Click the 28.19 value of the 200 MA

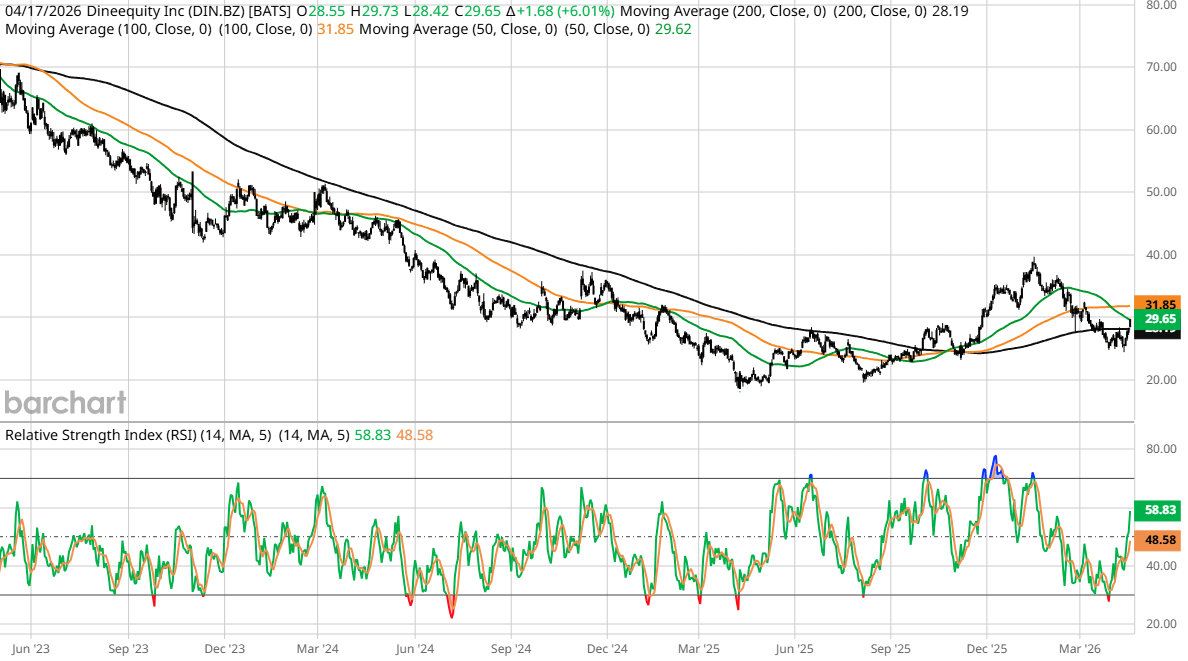[949, 11]
